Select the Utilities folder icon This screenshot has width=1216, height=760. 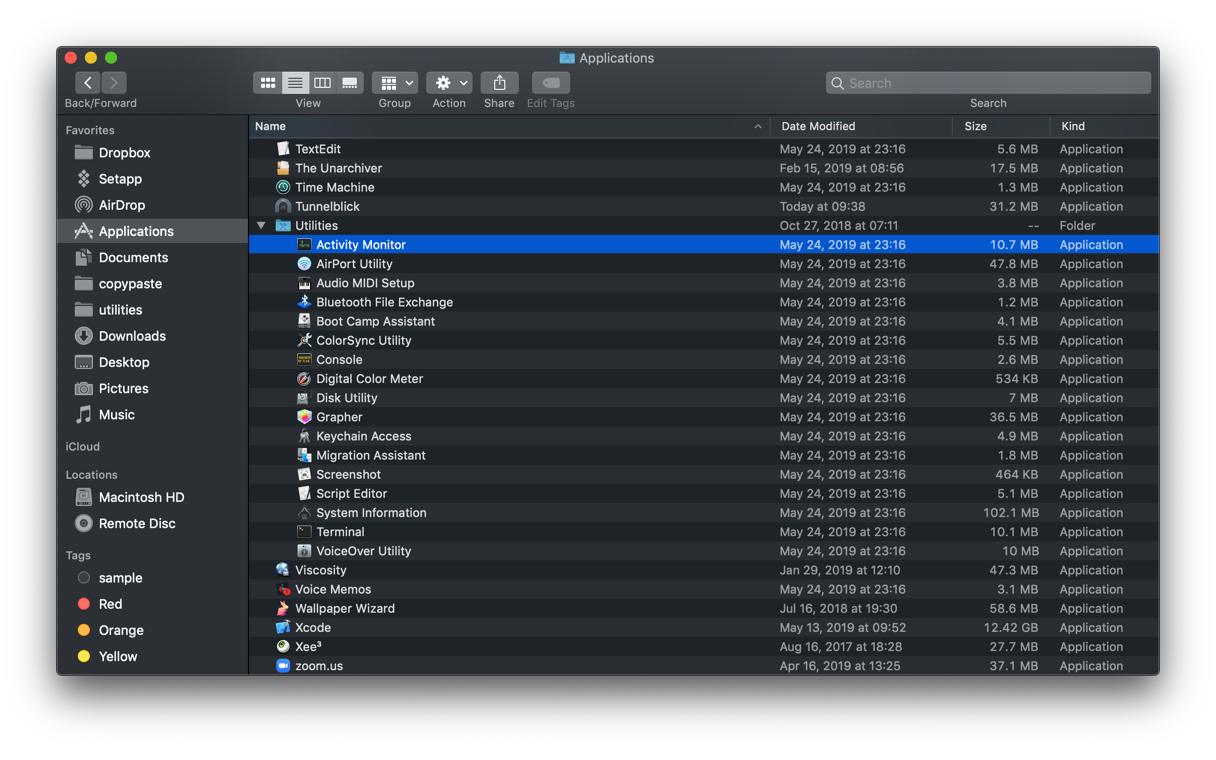(283, 226)
